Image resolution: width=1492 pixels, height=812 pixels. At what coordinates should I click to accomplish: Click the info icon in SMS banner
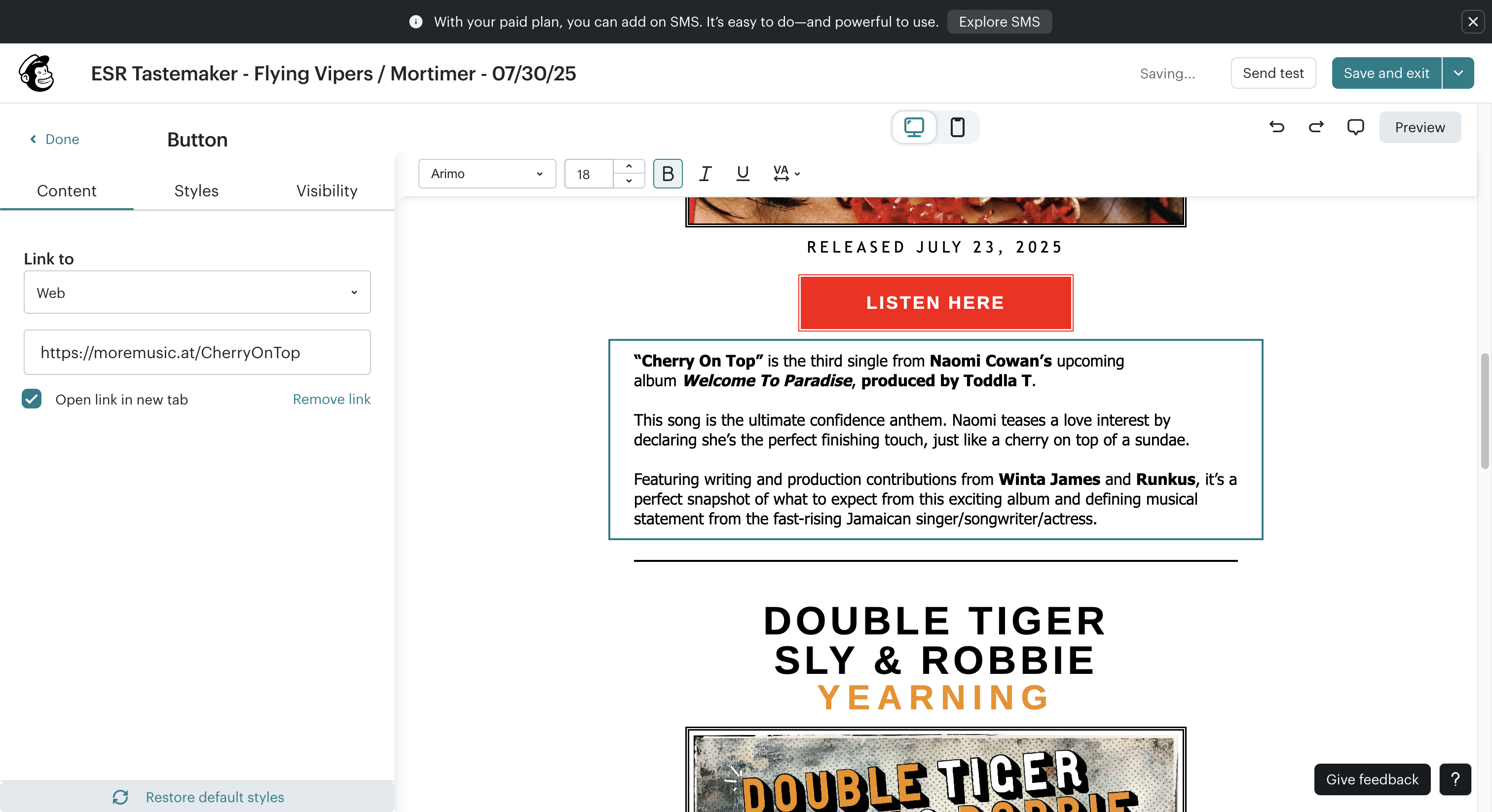[415, 21]
